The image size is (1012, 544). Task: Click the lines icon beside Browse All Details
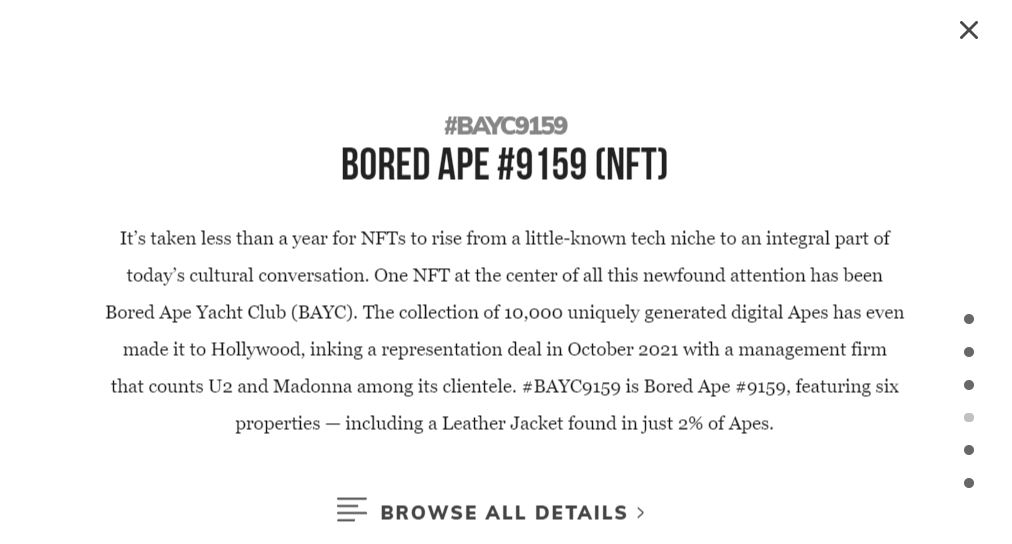(351, 510)
